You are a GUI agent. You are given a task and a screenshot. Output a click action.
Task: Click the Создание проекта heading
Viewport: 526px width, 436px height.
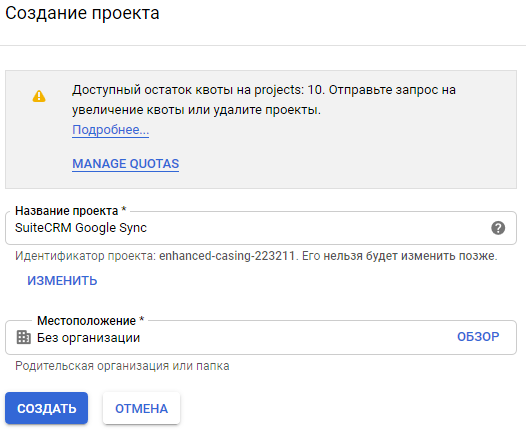[82, 13]
